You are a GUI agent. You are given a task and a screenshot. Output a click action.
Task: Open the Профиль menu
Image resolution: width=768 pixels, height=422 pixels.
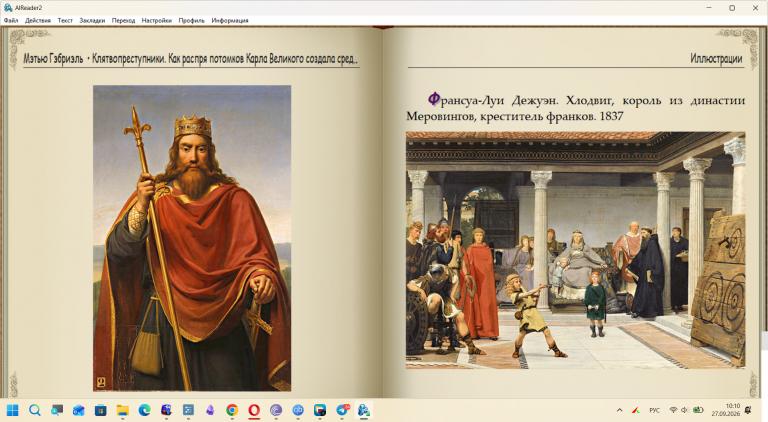coord(192,21)
